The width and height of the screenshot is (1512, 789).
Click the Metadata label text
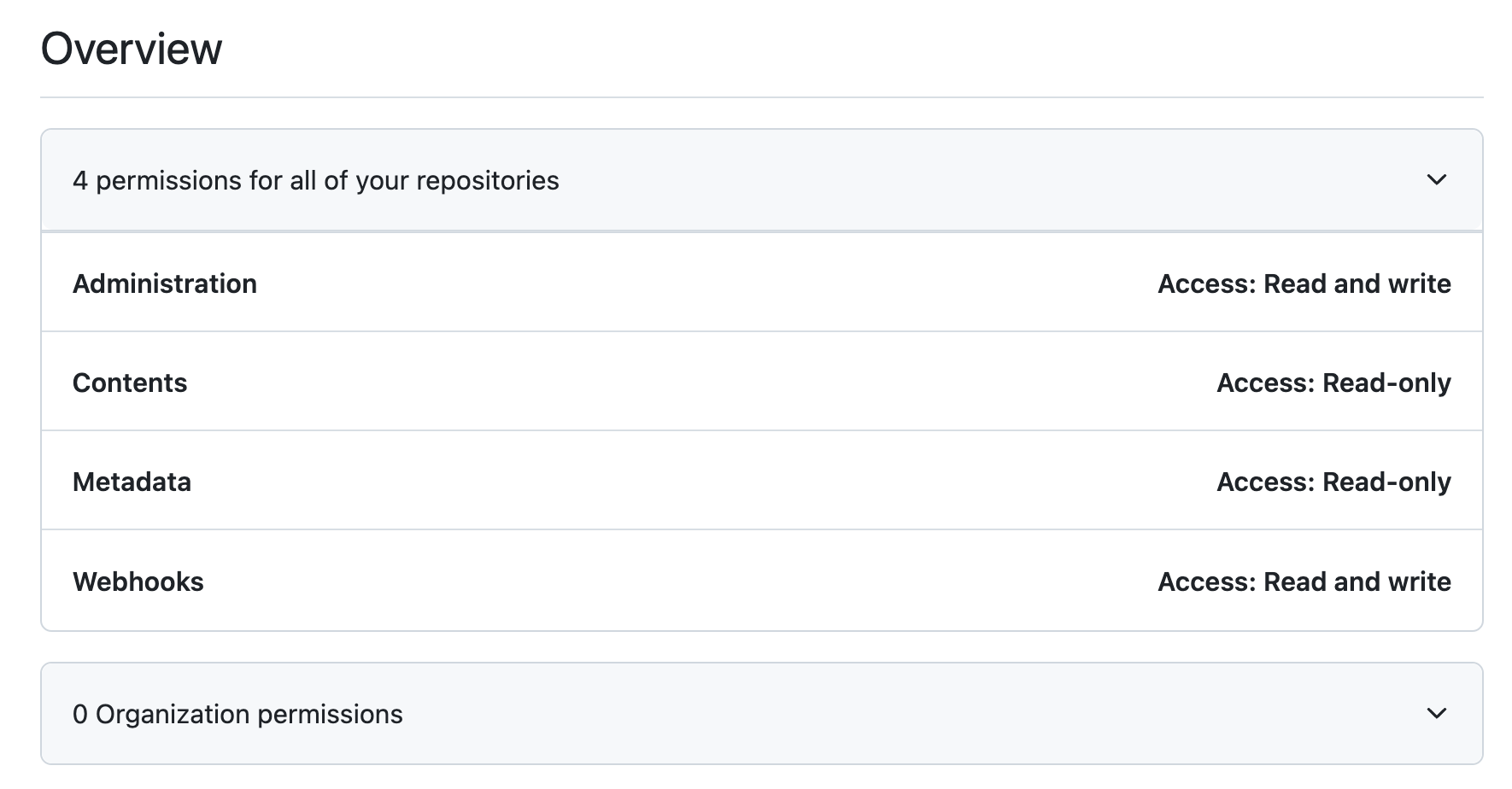132,482
